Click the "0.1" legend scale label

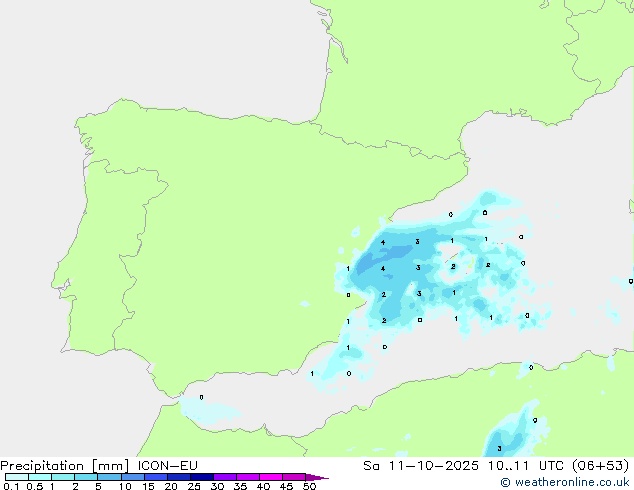11,486
